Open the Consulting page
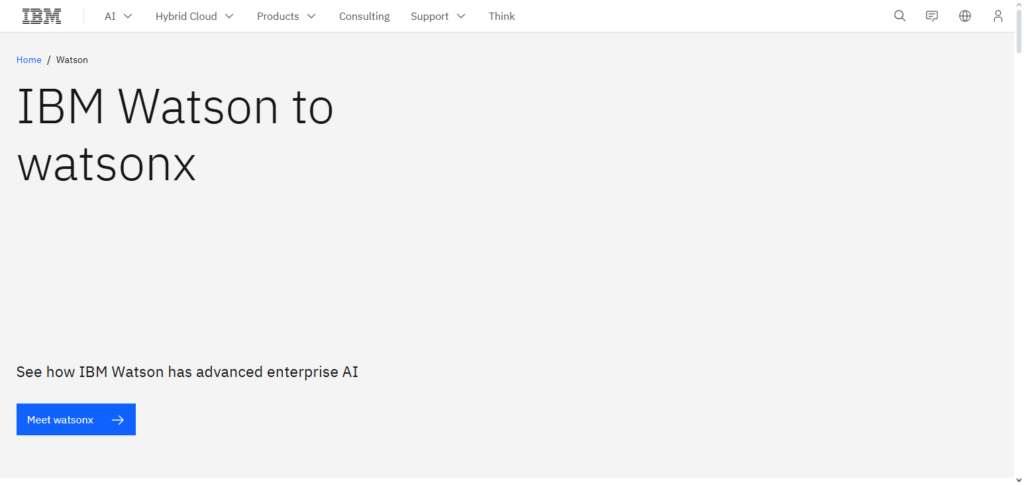 click(364, 16)
